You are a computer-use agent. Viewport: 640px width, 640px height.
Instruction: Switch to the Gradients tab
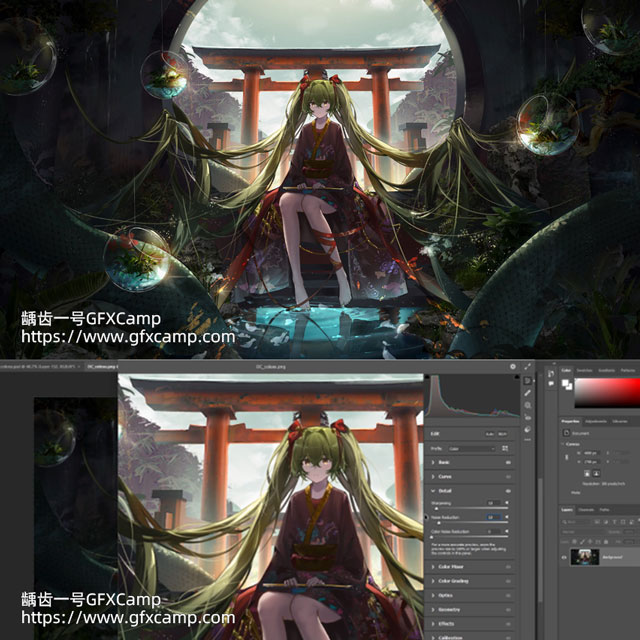[607, 370]
